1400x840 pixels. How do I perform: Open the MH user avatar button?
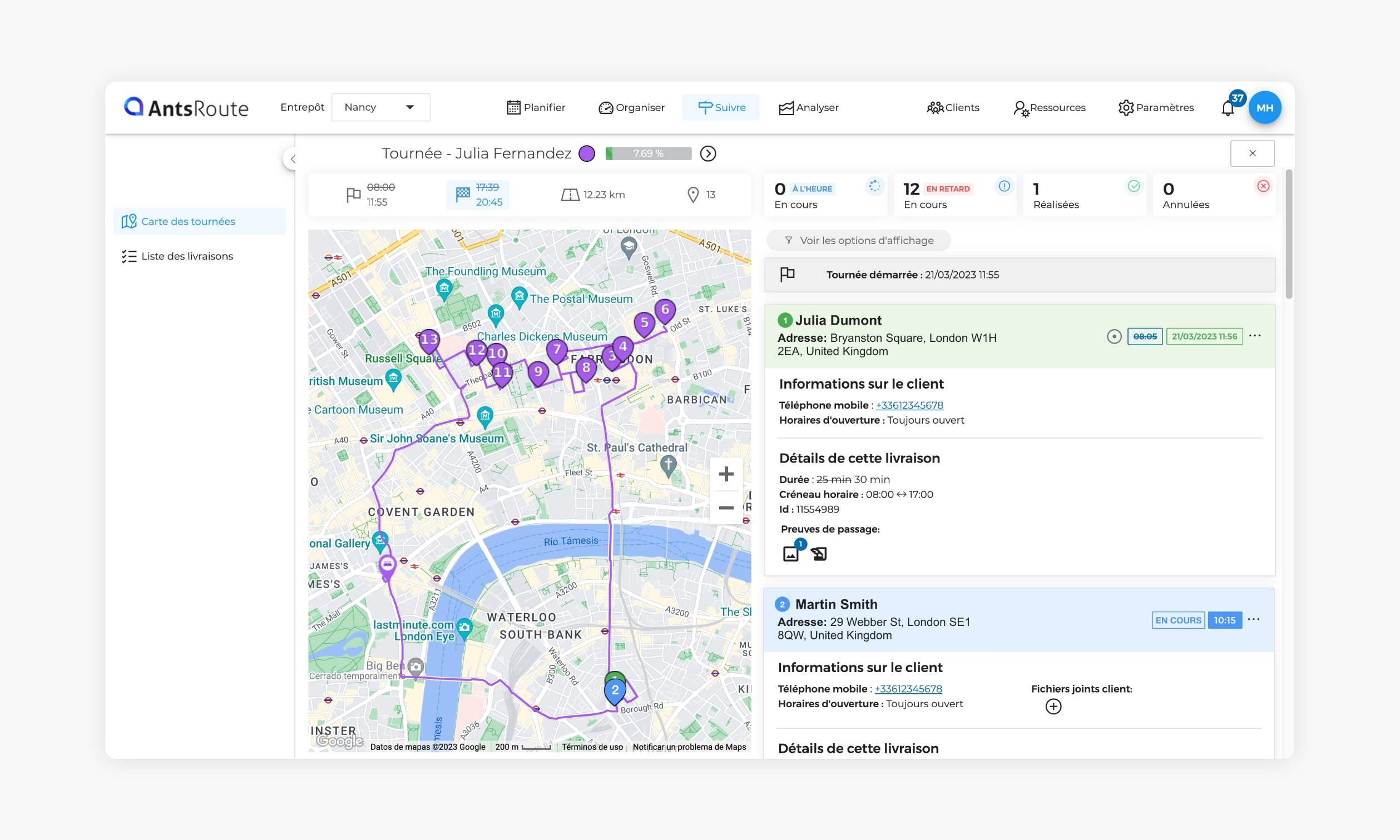point(1265,107)
